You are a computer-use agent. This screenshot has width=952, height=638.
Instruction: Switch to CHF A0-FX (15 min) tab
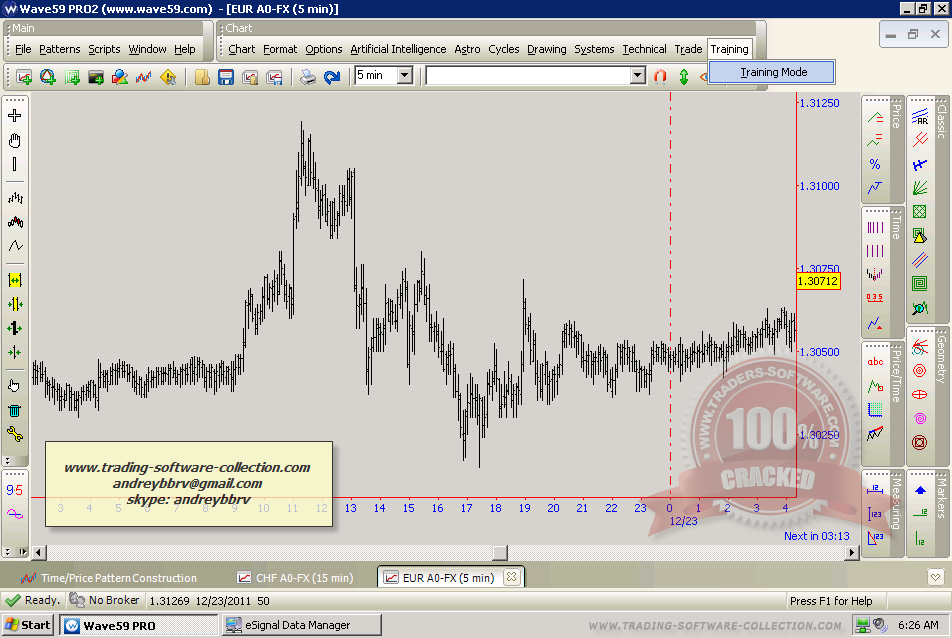(295, 577)
